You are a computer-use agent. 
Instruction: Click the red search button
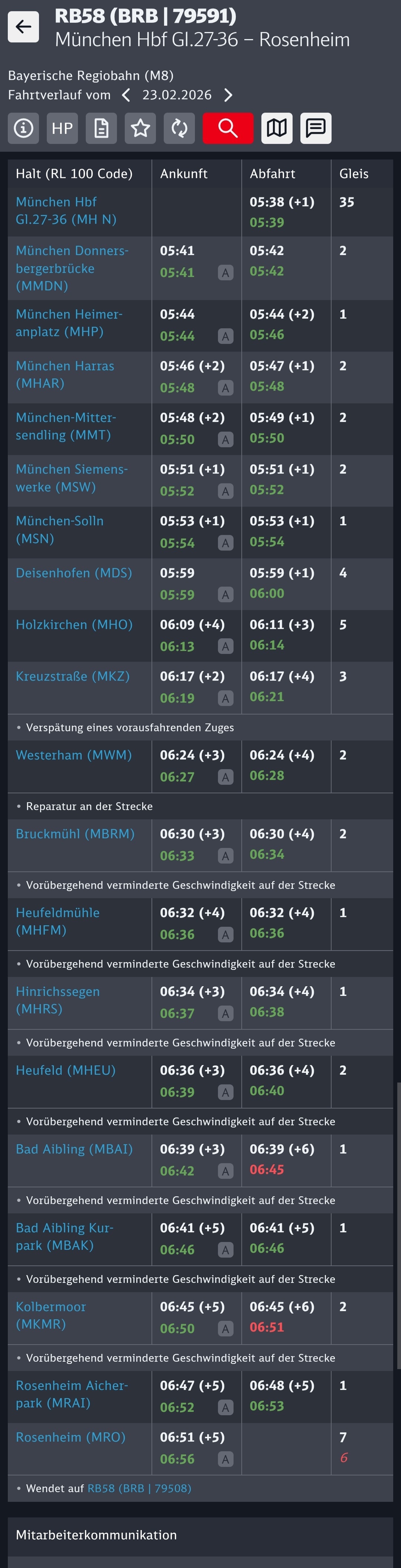coord(228,128)
